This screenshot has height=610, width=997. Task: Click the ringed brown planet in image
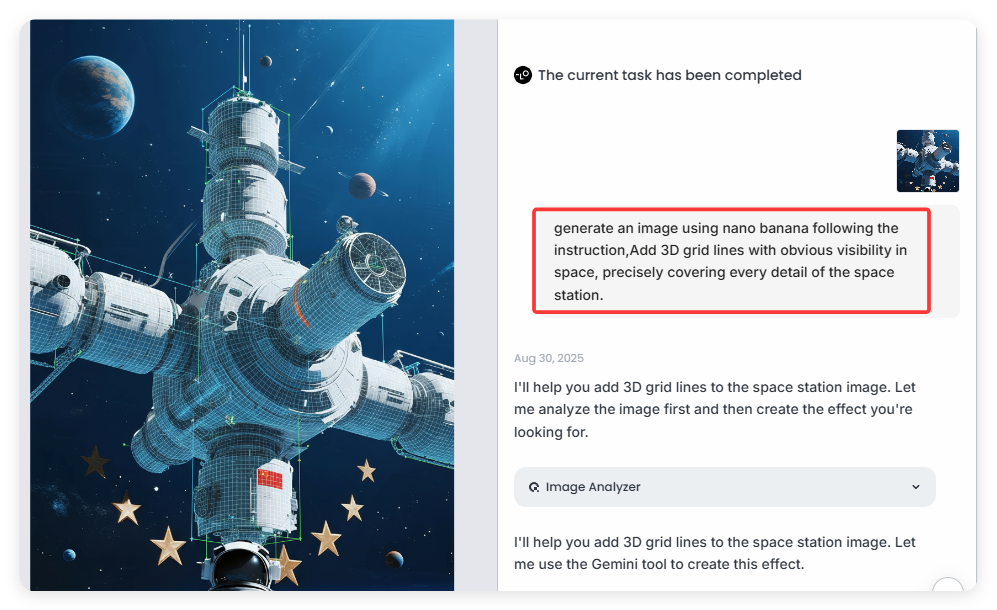[362, 186]
